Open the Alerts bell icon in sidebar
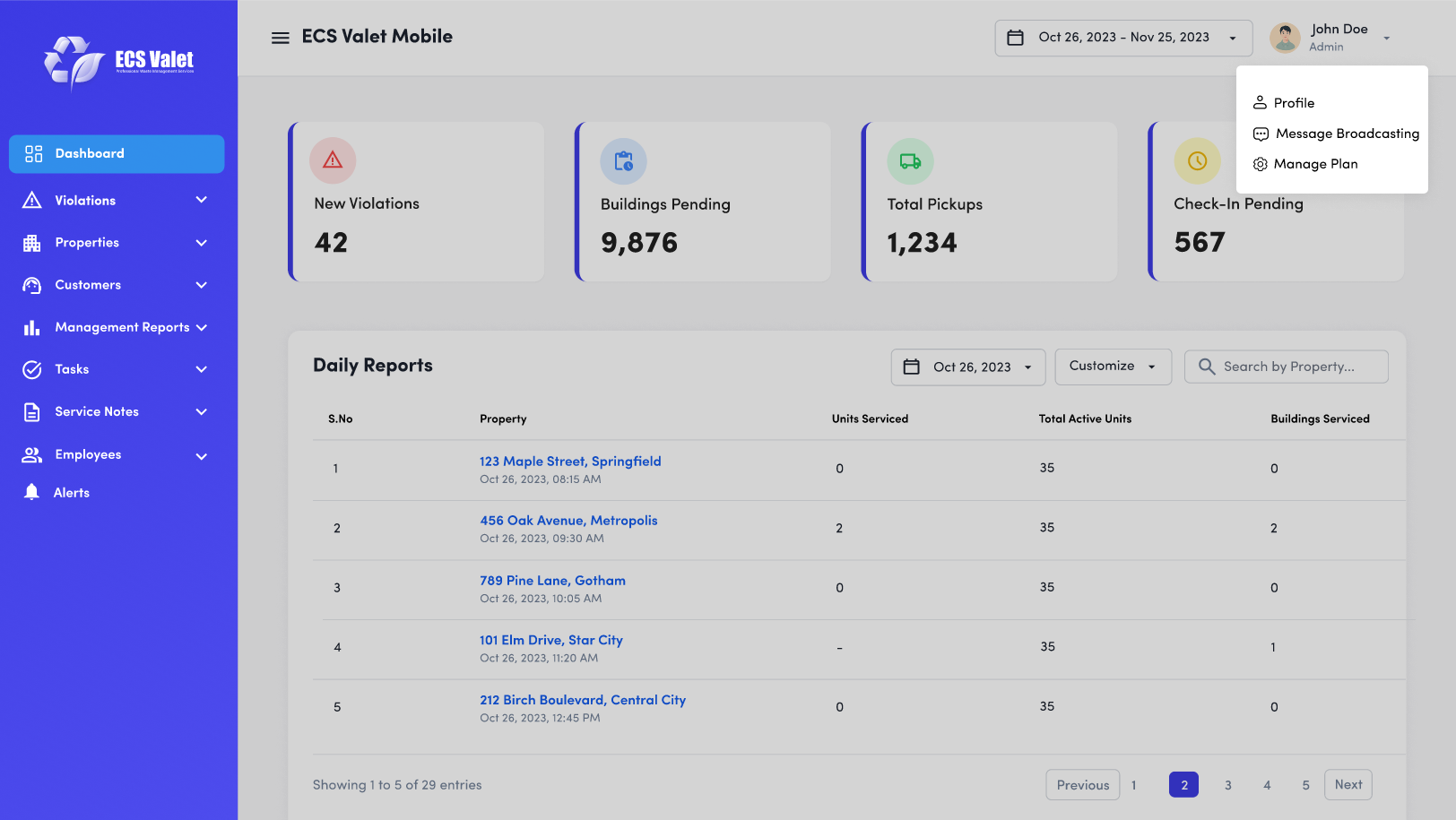This screenshot has width=1456, height=820. pyautogui.click(x=32, y=492)
